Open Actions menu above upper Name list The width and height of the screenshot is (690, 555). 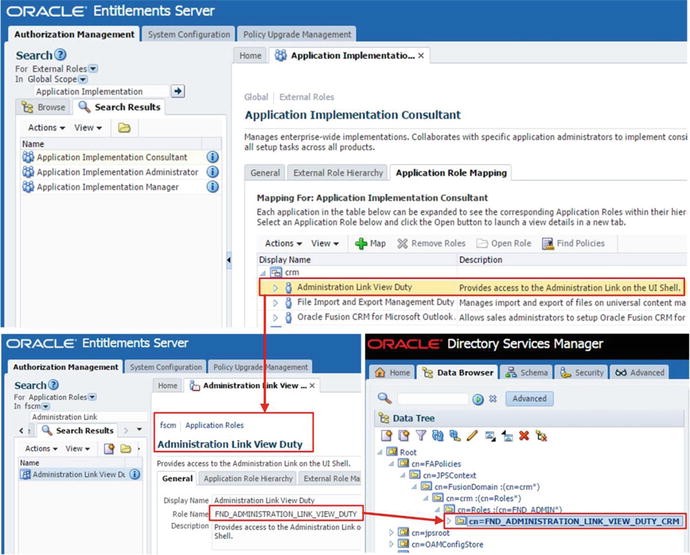point(46,128)
